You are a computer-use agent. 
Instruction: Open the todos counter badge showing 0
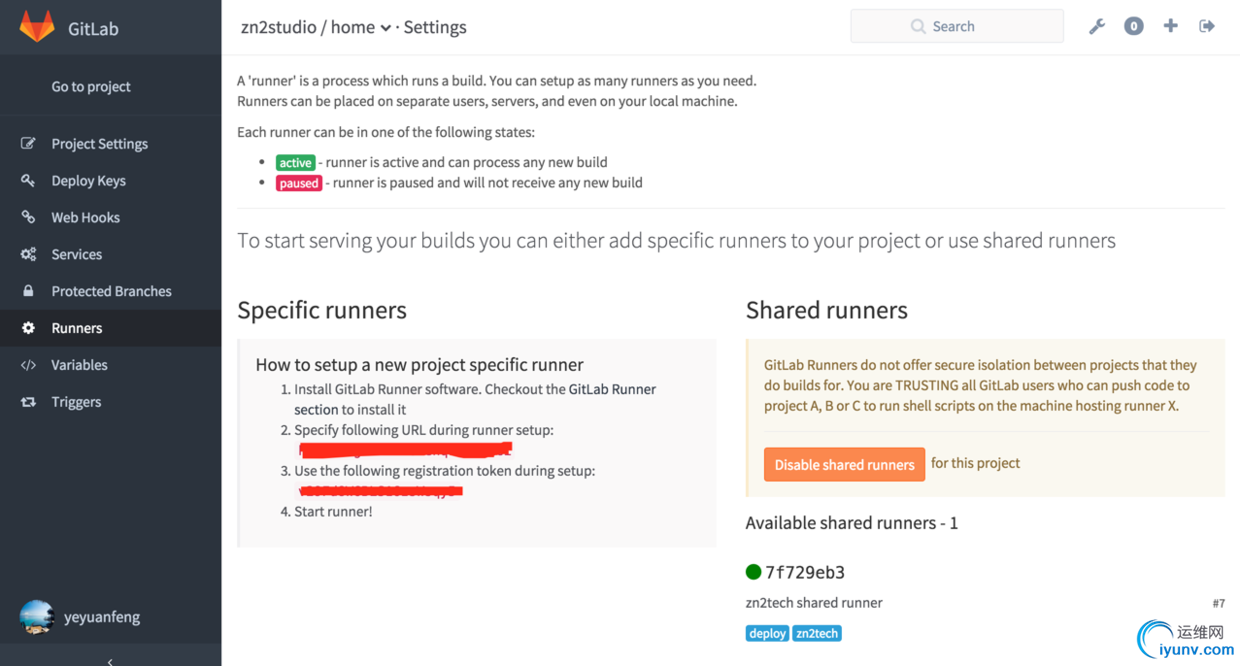coord(1133,27)
